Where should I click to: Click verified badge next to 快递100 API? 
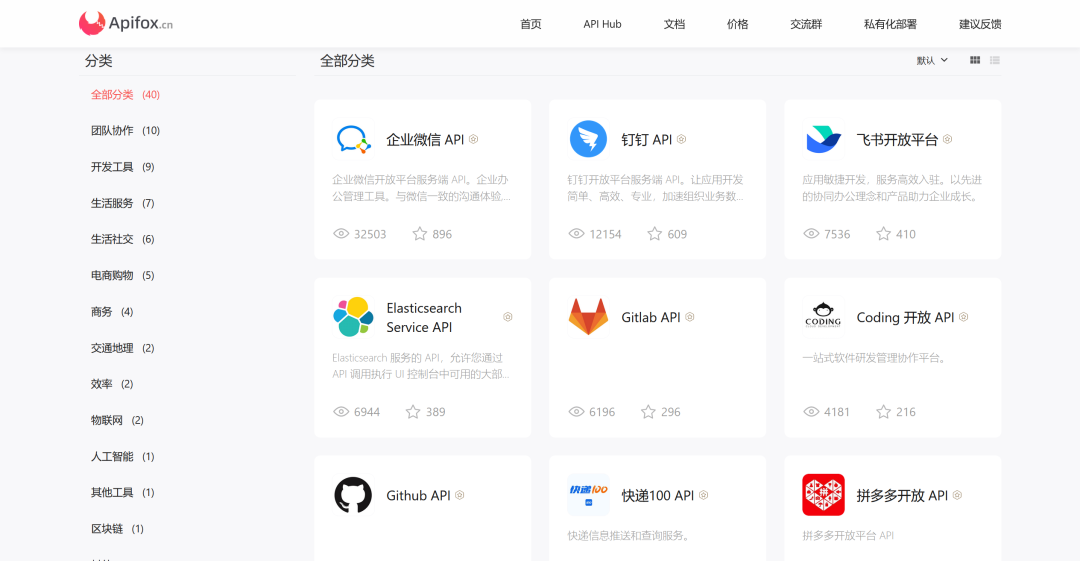[703, 495]
